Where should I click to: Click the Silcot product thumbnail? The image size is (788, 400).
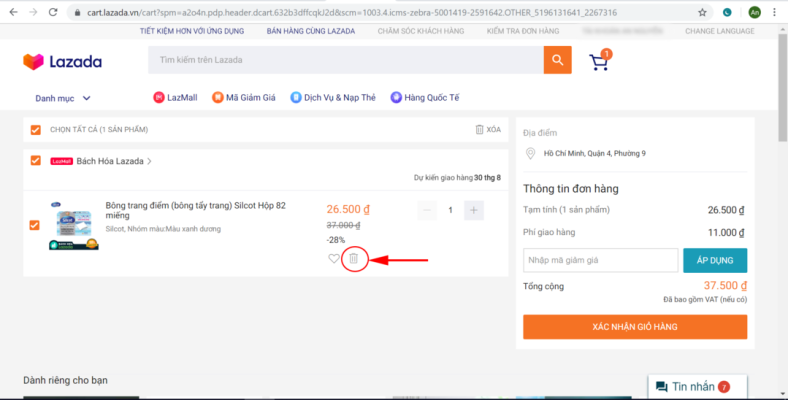click(x=74, y=226)
